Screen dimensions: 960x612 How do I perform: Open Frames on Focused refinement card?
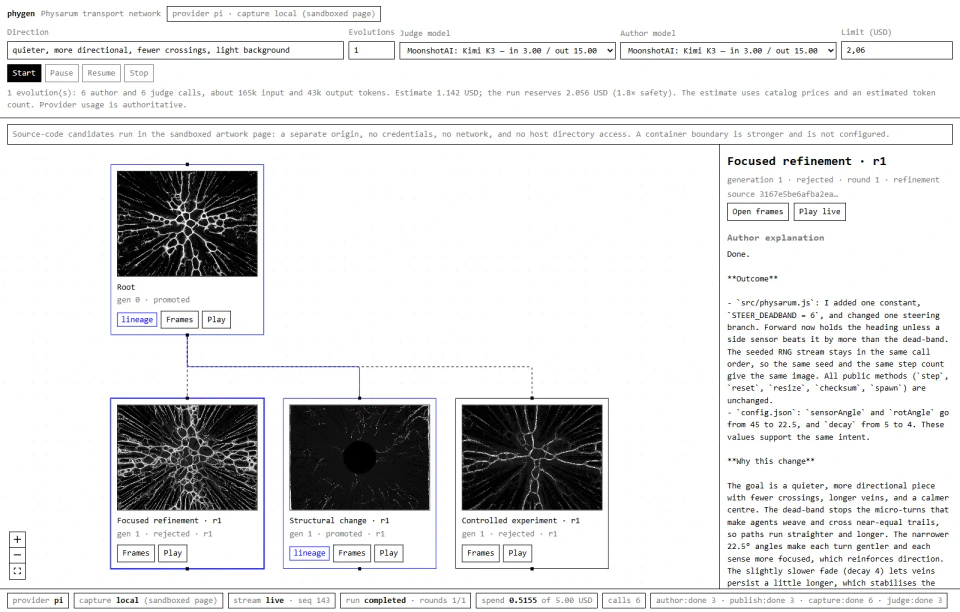click(136, 553)
